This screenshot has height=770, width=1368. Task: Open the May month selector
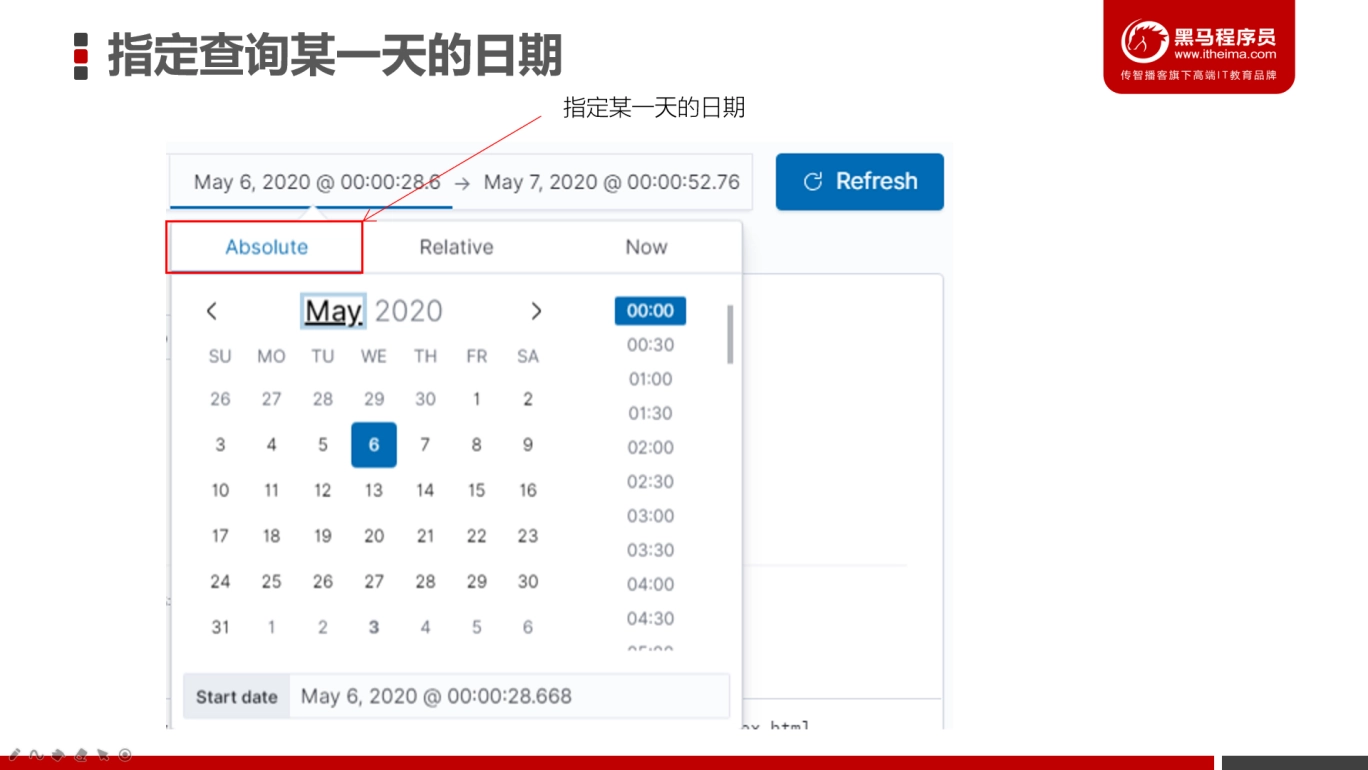pyautogui.click(x=334, y=311)
